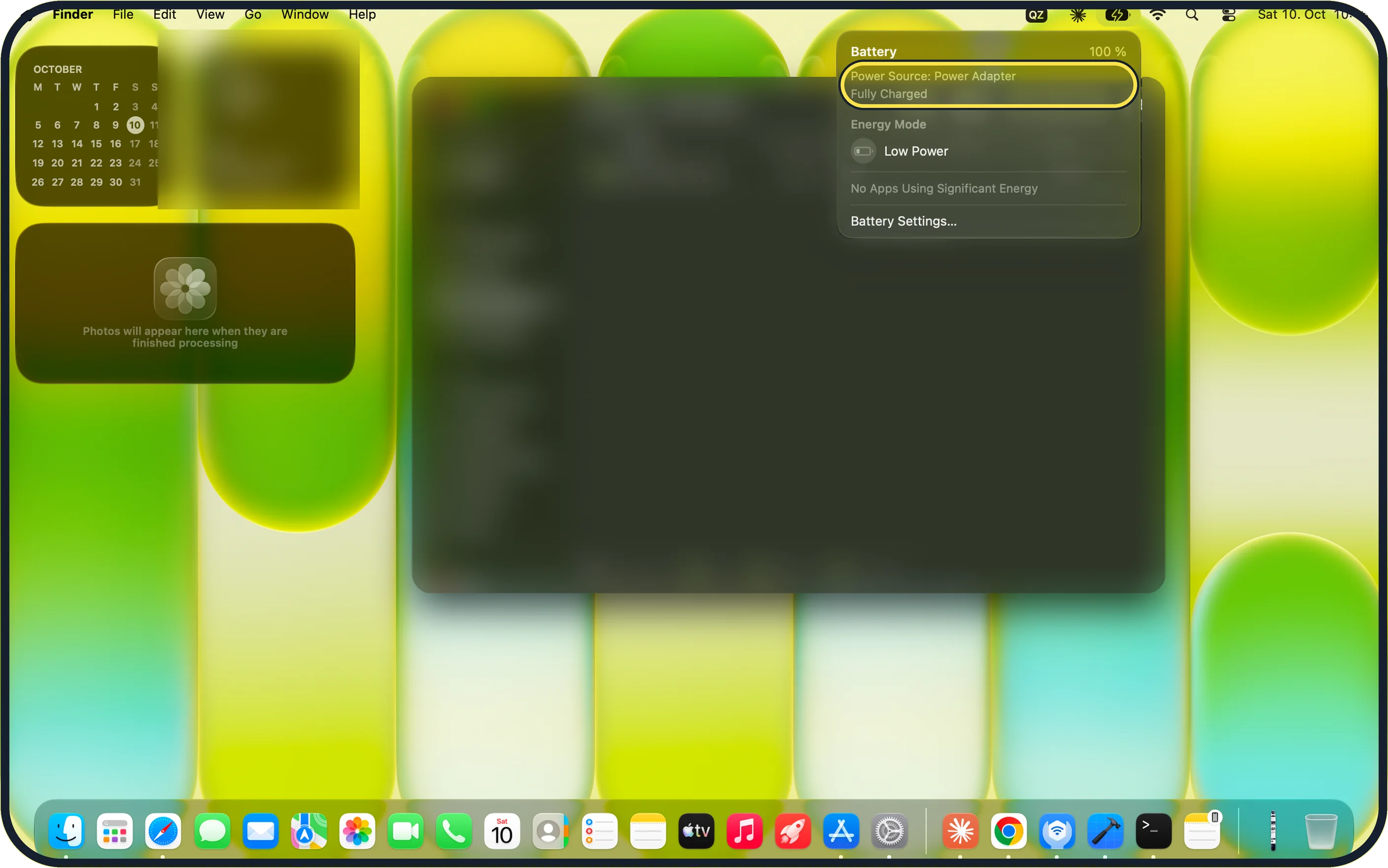The height and width of the screenshot is (868, 1388).
Task: Toggle Low Power energy mode
Action: [x=988, y=151]
